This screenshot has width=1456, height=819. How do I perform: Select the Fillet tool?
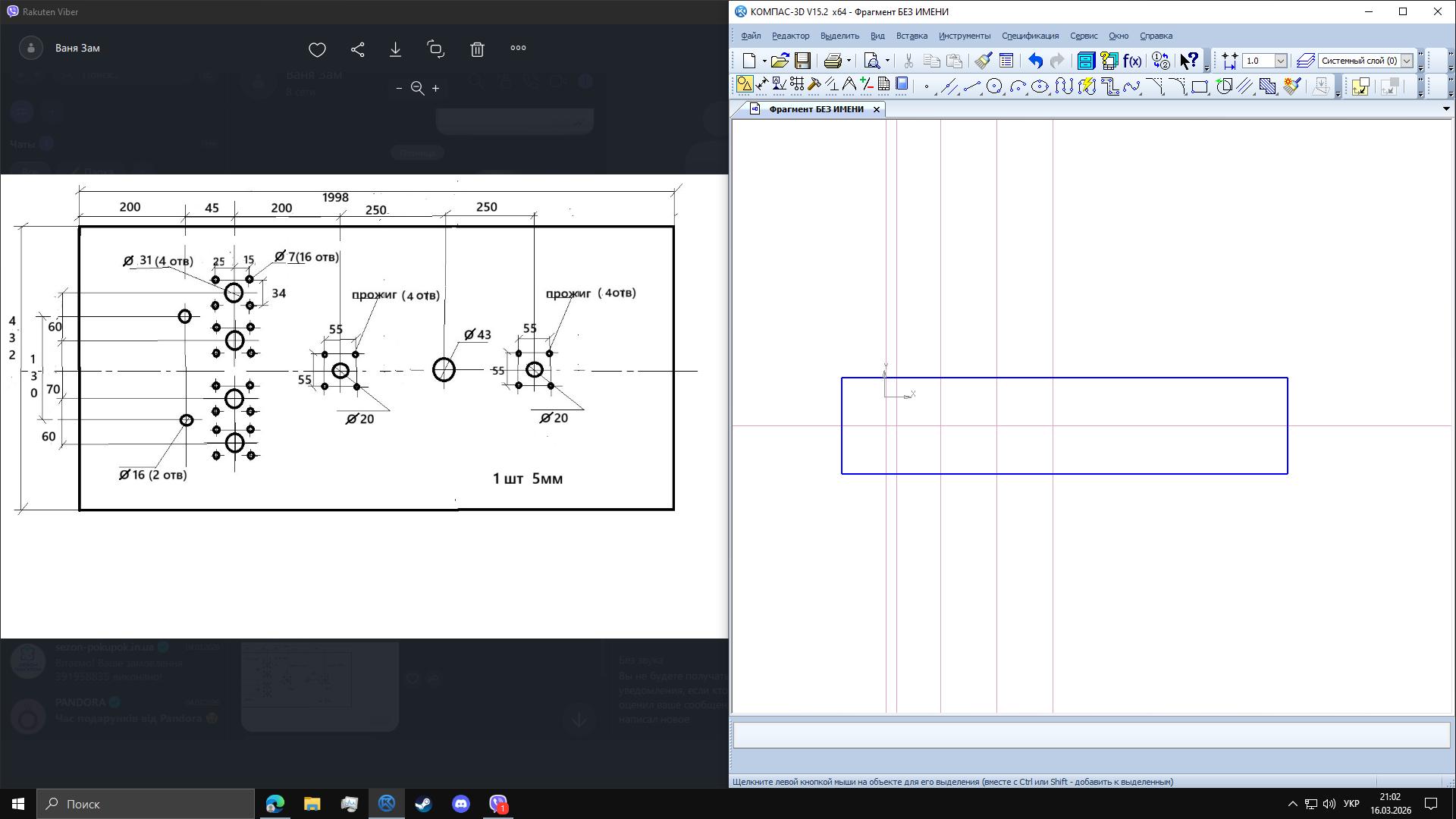[1177, 86]
